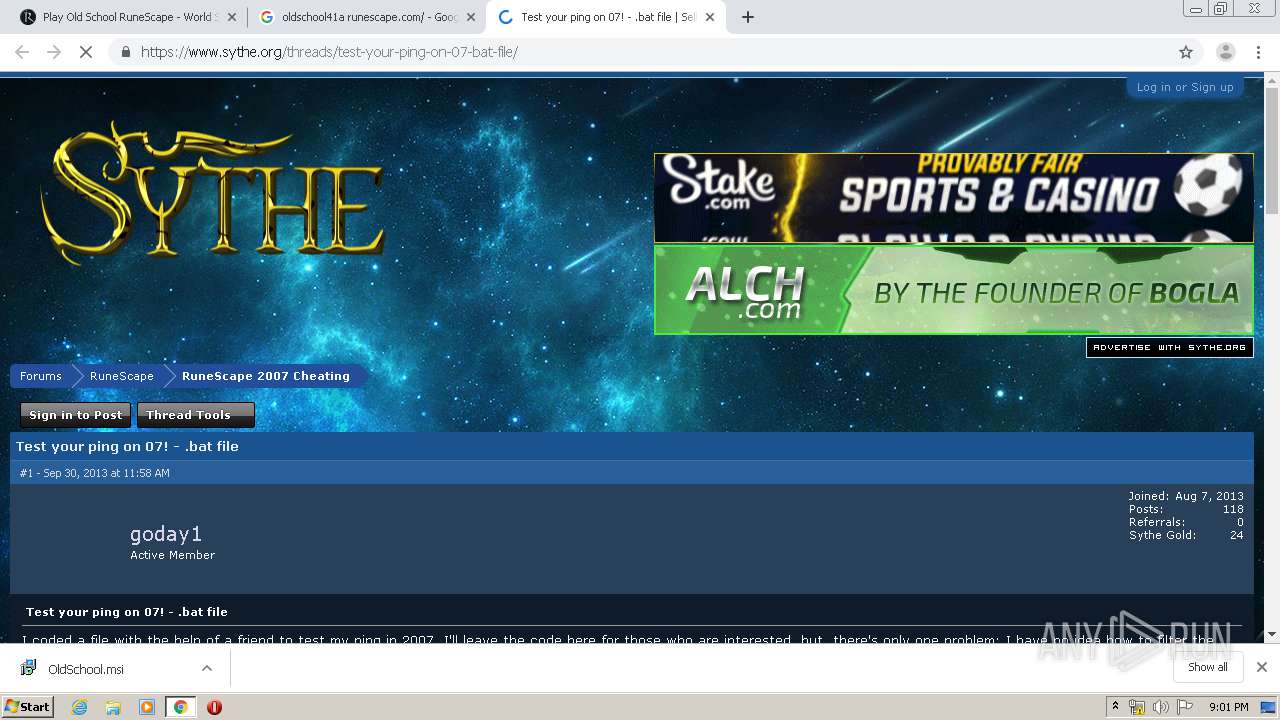Close the downloads bar
The width and height of the screenshot is (1280, 720).
(x=1262, y=667)
